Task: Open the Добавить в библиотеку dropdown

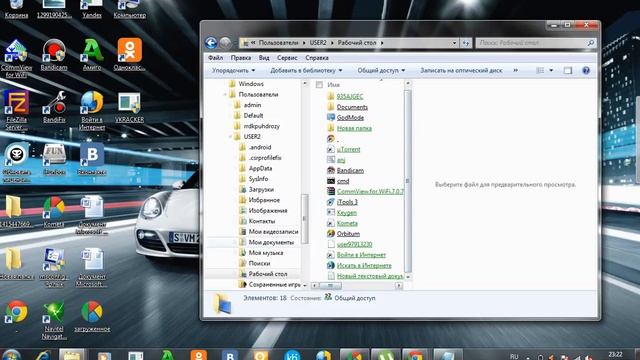Action: coord(306,71)
